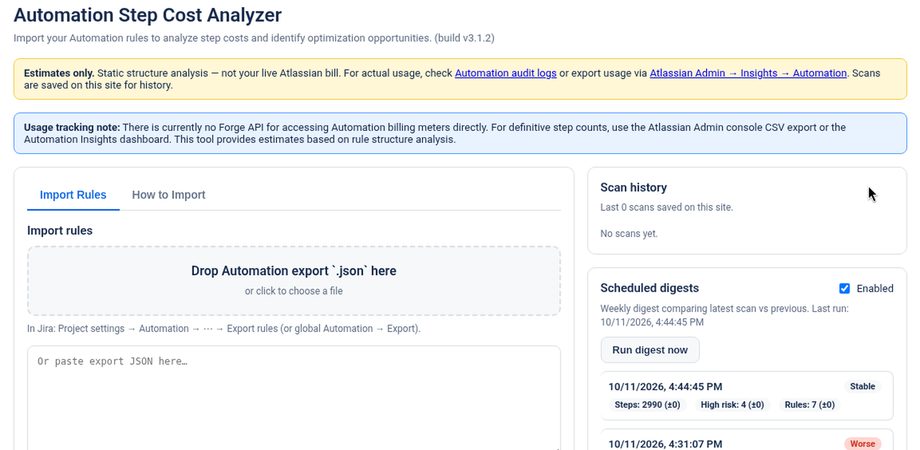Click the No scans yet text
The height and width of the screenshot is (450, 920).
(629, 234)
